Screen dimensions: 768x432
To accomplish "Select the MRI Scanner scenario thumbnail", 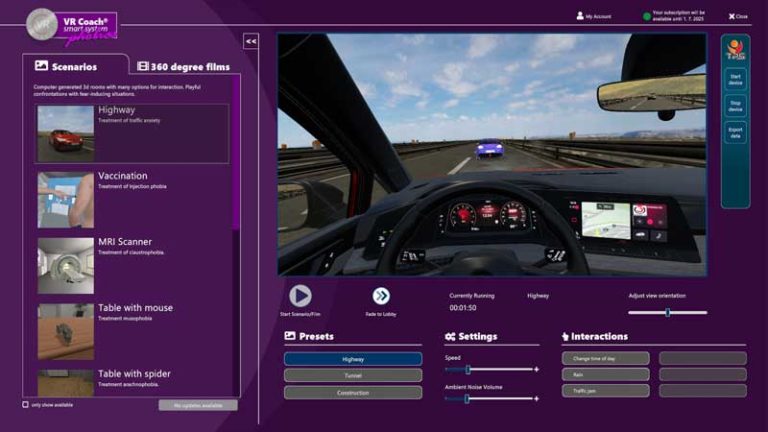I will [66, 265].
